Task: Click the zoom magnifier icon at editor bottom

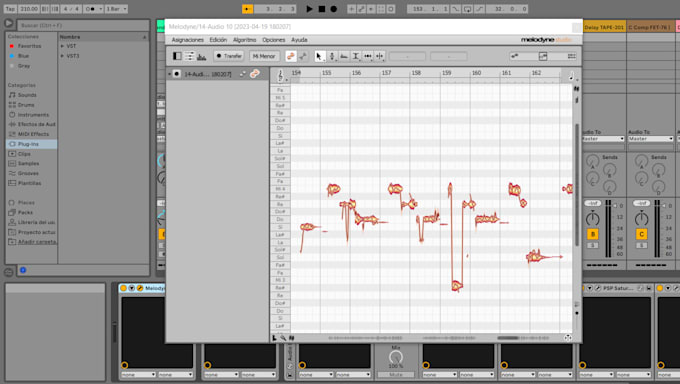Action: 283,338
